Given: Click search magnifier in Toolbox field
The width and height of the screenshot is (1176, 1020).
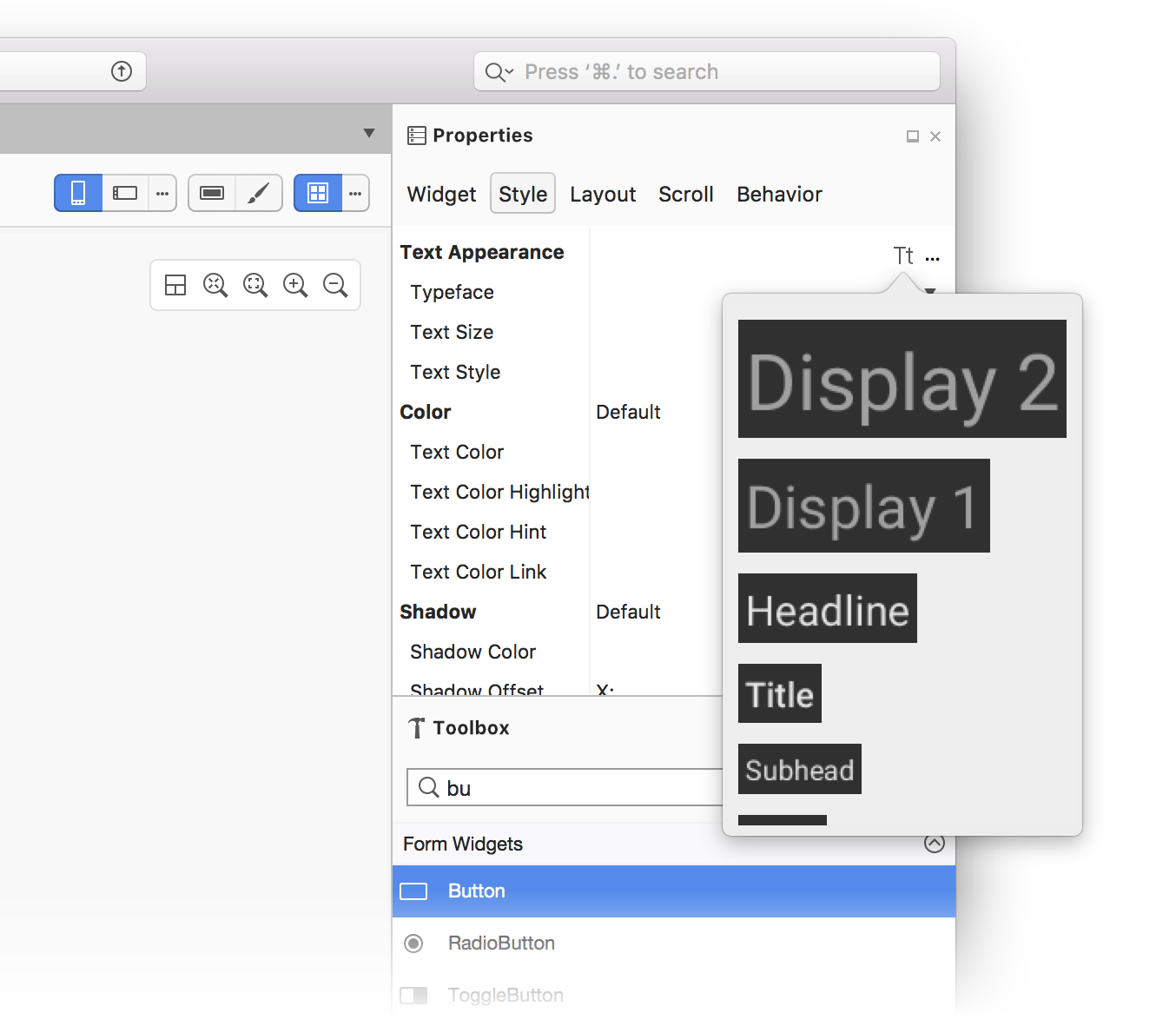Looking at the screenshot, I should [x=428, y=787].
